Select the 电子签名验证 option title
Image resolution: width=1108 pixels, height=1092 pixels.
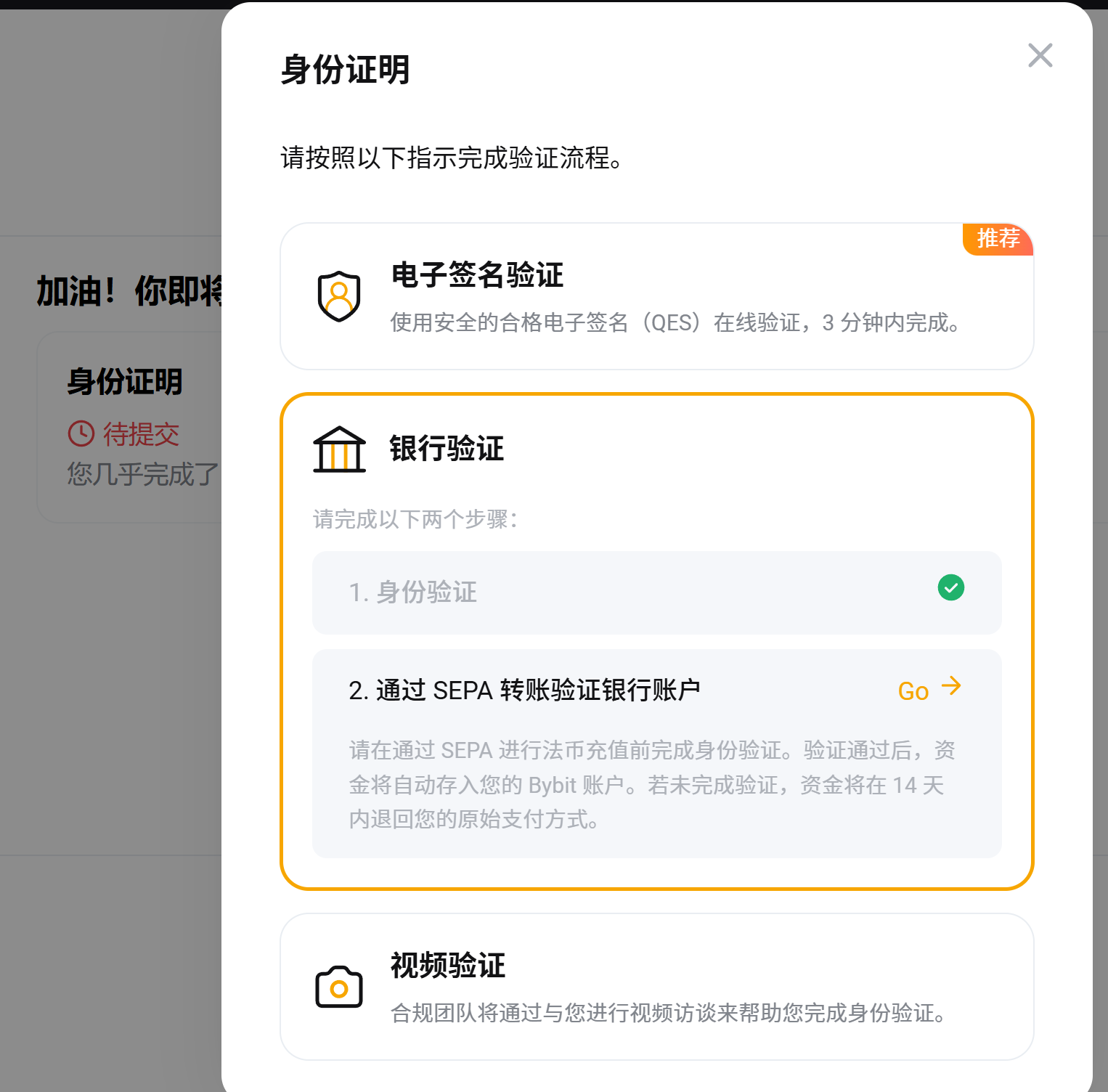tap(477, 275)
